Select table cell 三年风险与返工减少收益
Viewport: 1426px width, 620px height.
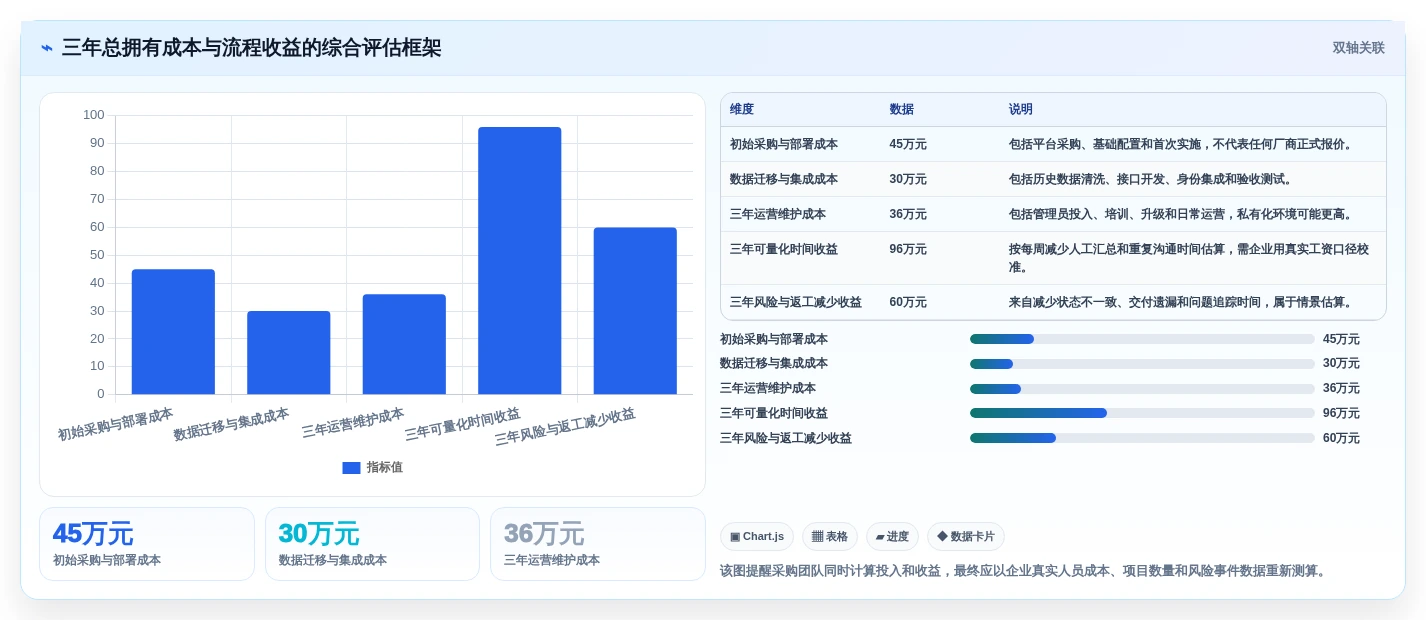(x=796, y=302)
